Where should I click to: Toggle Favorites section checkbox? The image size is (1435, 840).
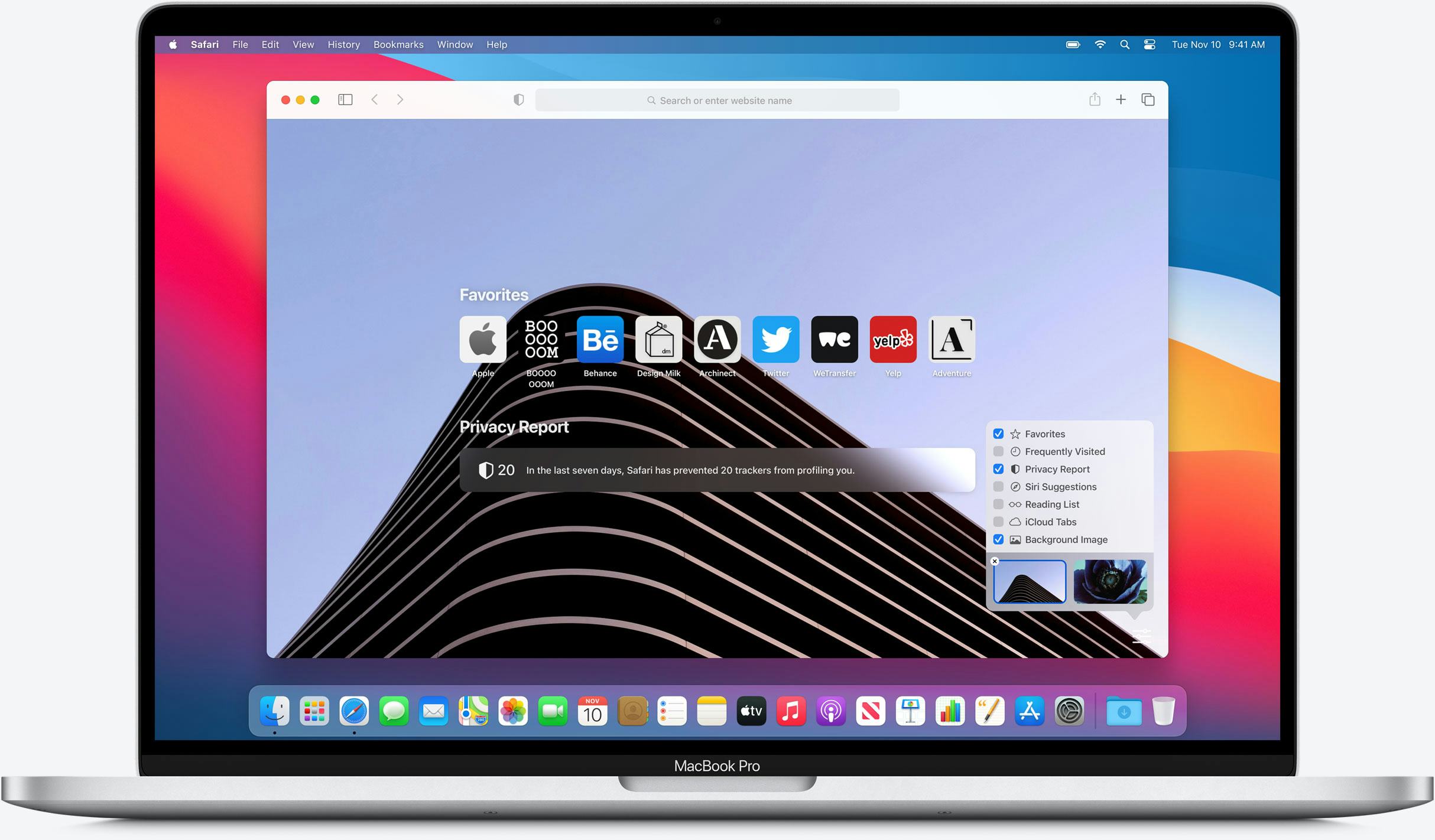(999, 434)
